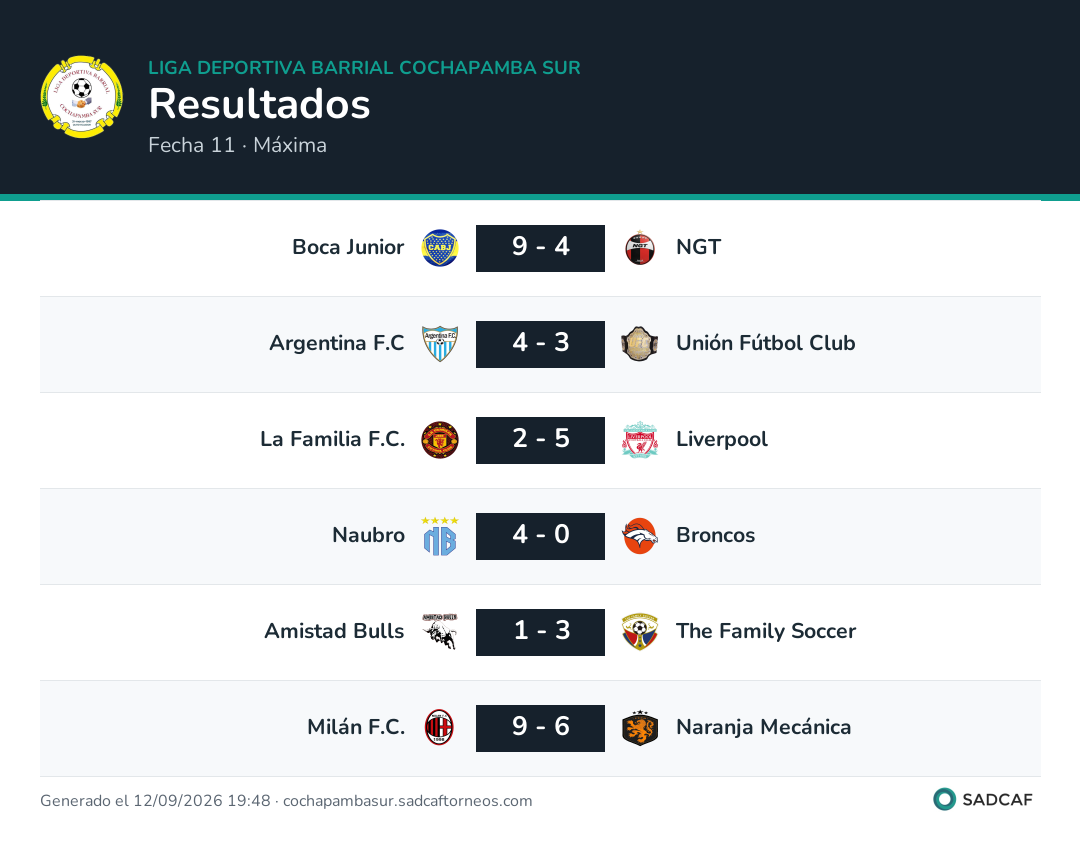1080x852 pixels.
Task: Select the 2 - 5 result box
Action: (x=540, y=440)
